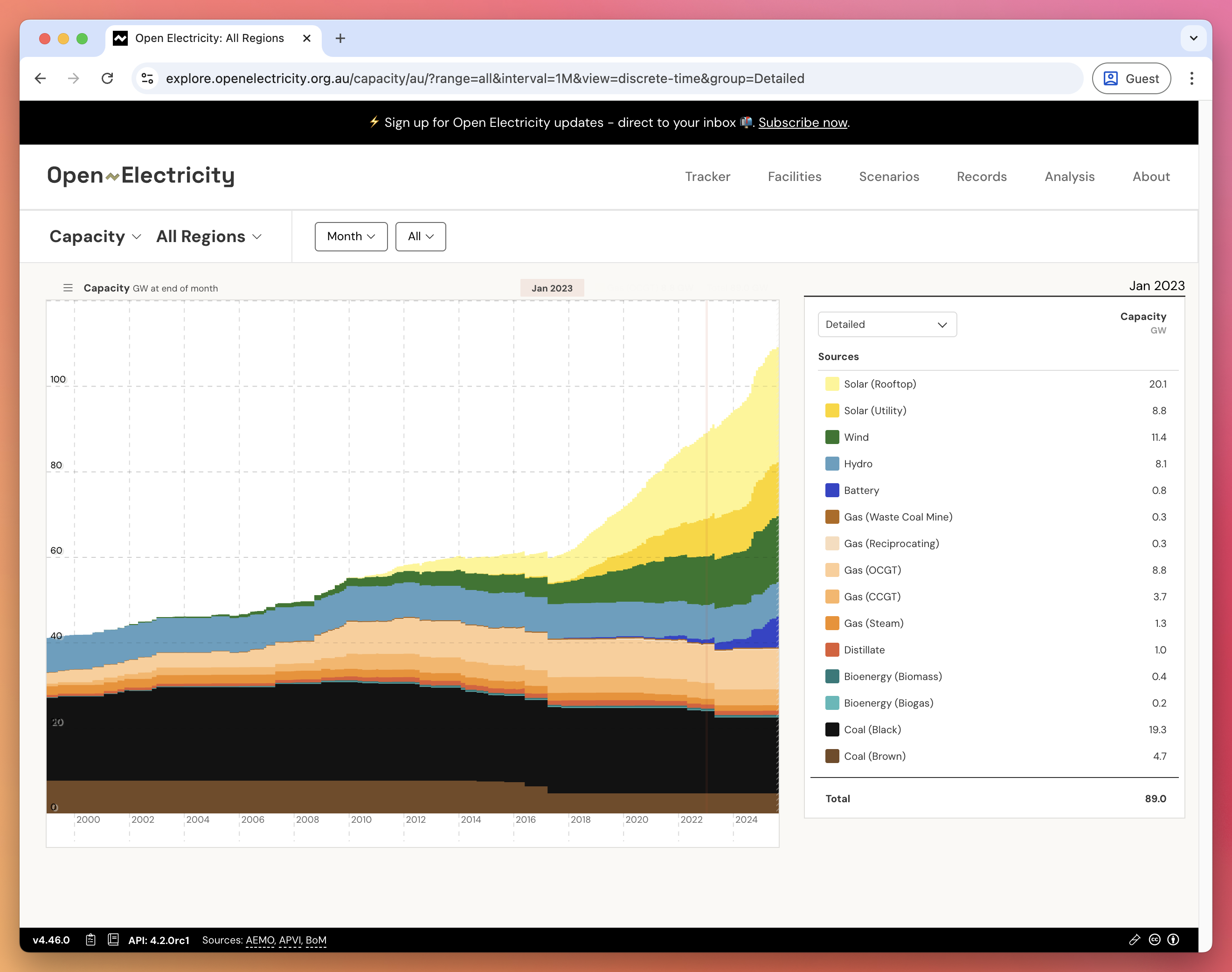Screen dimensions: 1232x972
Task: Click the attribution person icon in footer
Action: (x=1173, y=939)
